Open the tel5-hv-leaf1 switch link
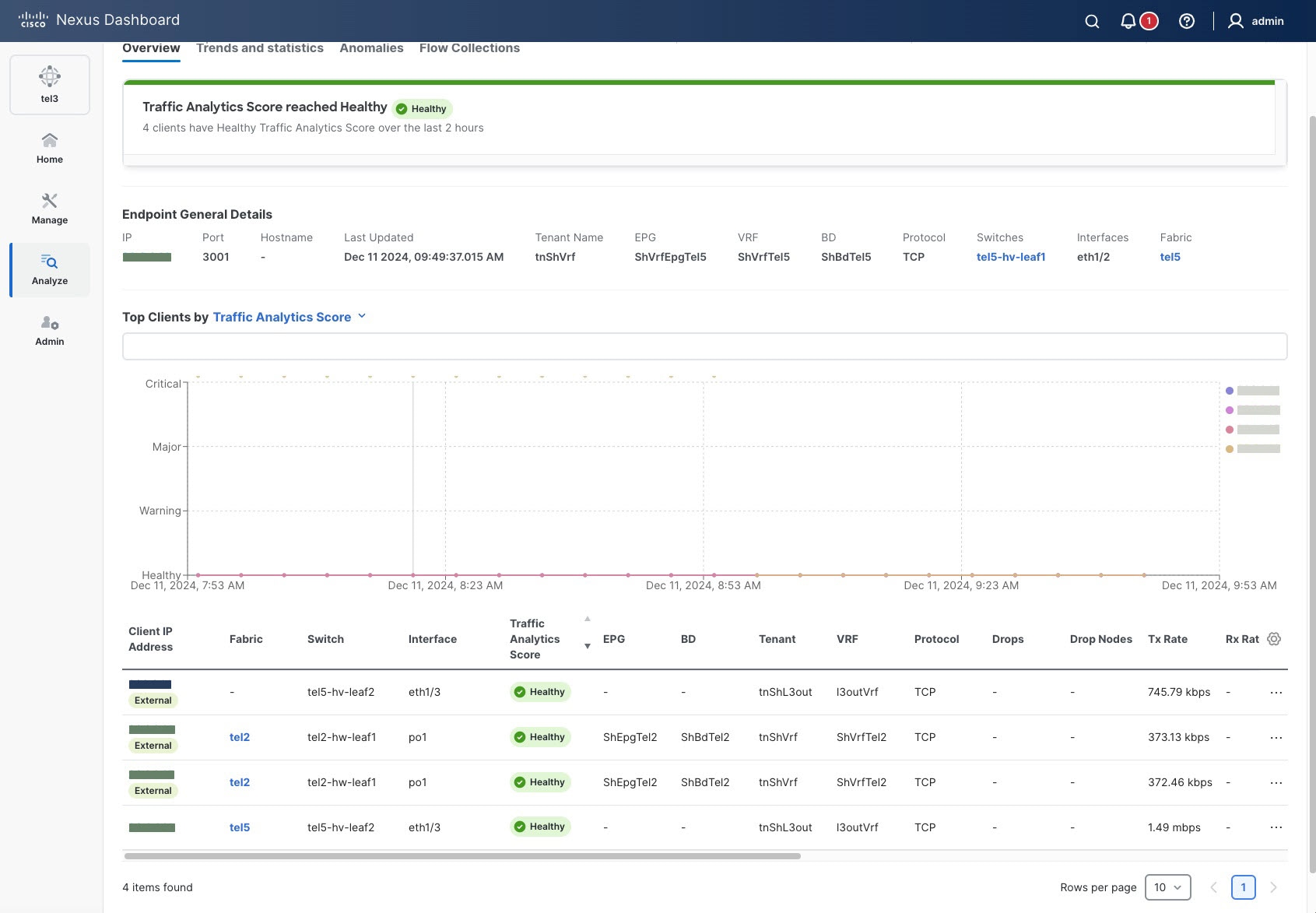This screenshot has height=913, width=1316. coord(1011,257)
